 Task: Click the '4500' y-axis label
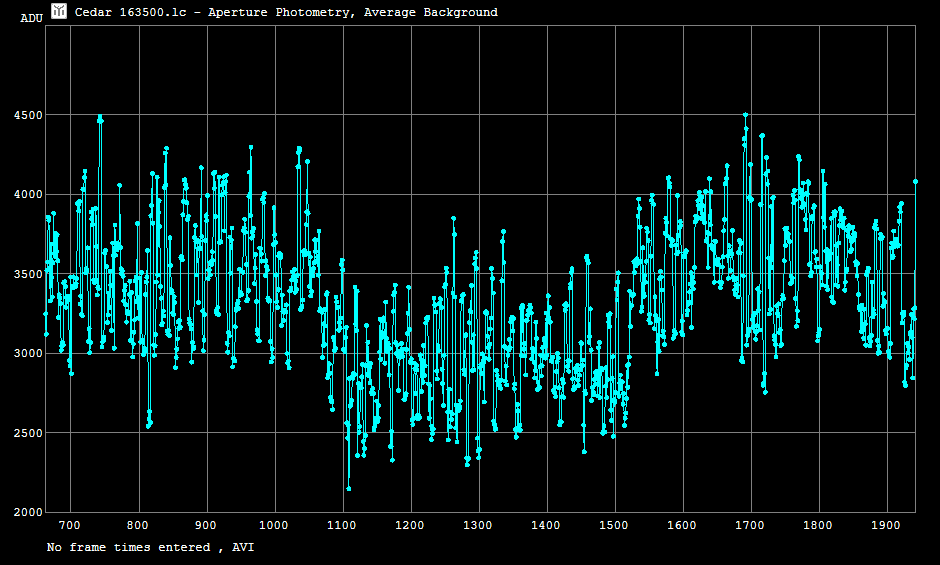pyautogui.click(x=28, y=115)
